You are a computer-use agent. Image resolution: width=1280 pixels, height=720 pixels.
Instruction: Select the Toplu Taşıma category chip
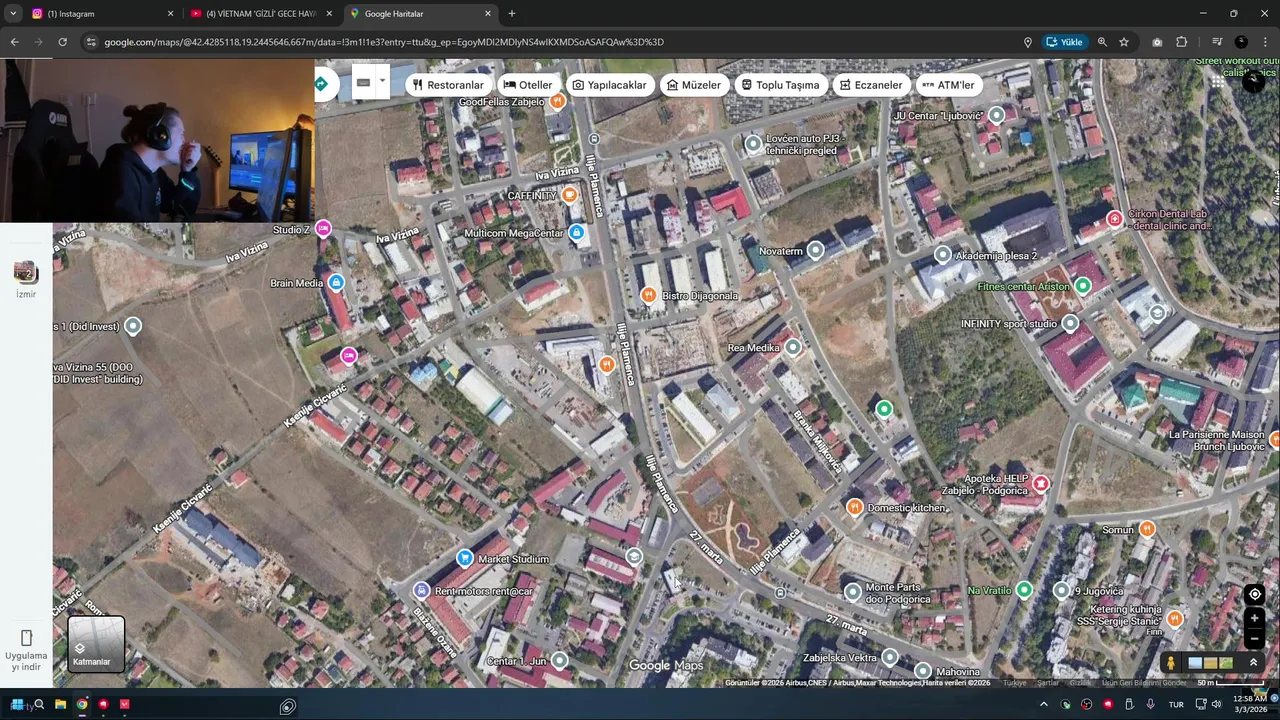pos(780,85)
